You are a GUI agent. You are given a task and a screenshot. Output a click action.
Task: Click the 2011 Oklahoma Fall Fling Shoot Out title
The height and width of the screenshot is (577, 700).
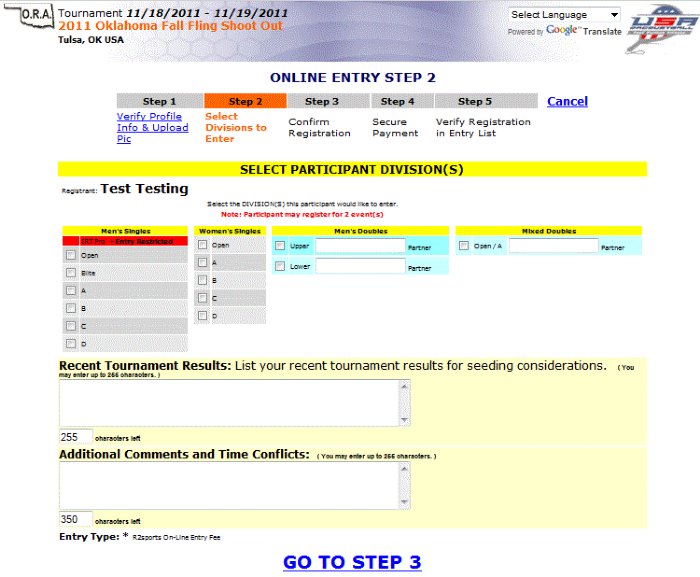[170, 25]
